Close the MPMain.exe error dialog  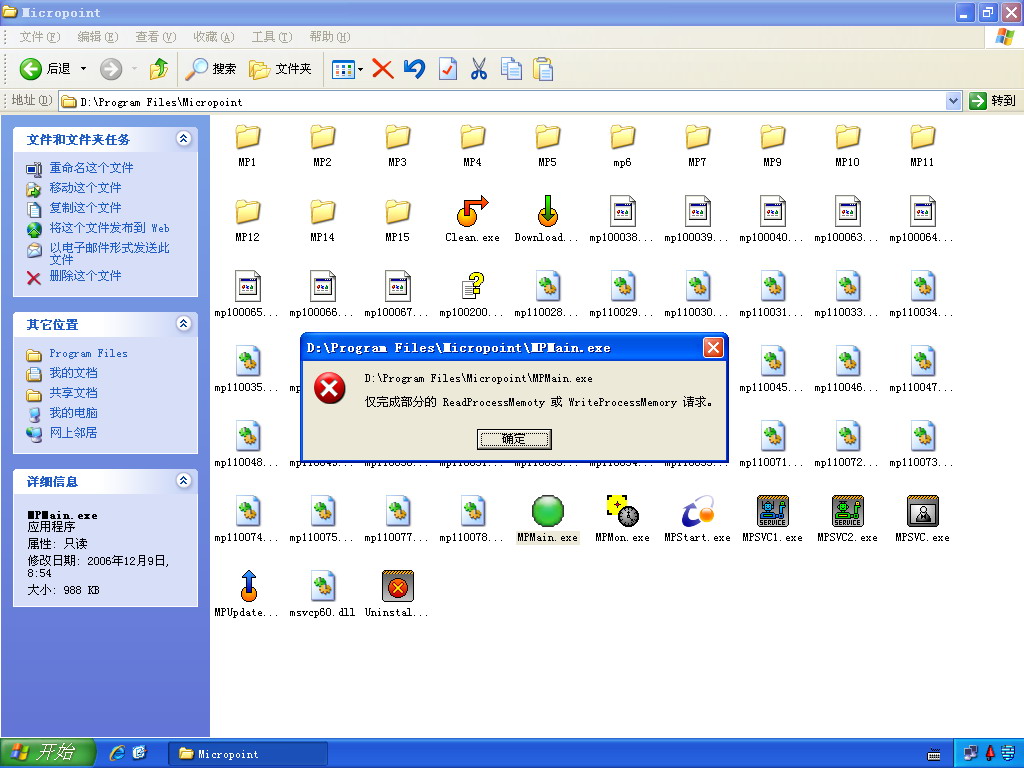tap(713, 347)
